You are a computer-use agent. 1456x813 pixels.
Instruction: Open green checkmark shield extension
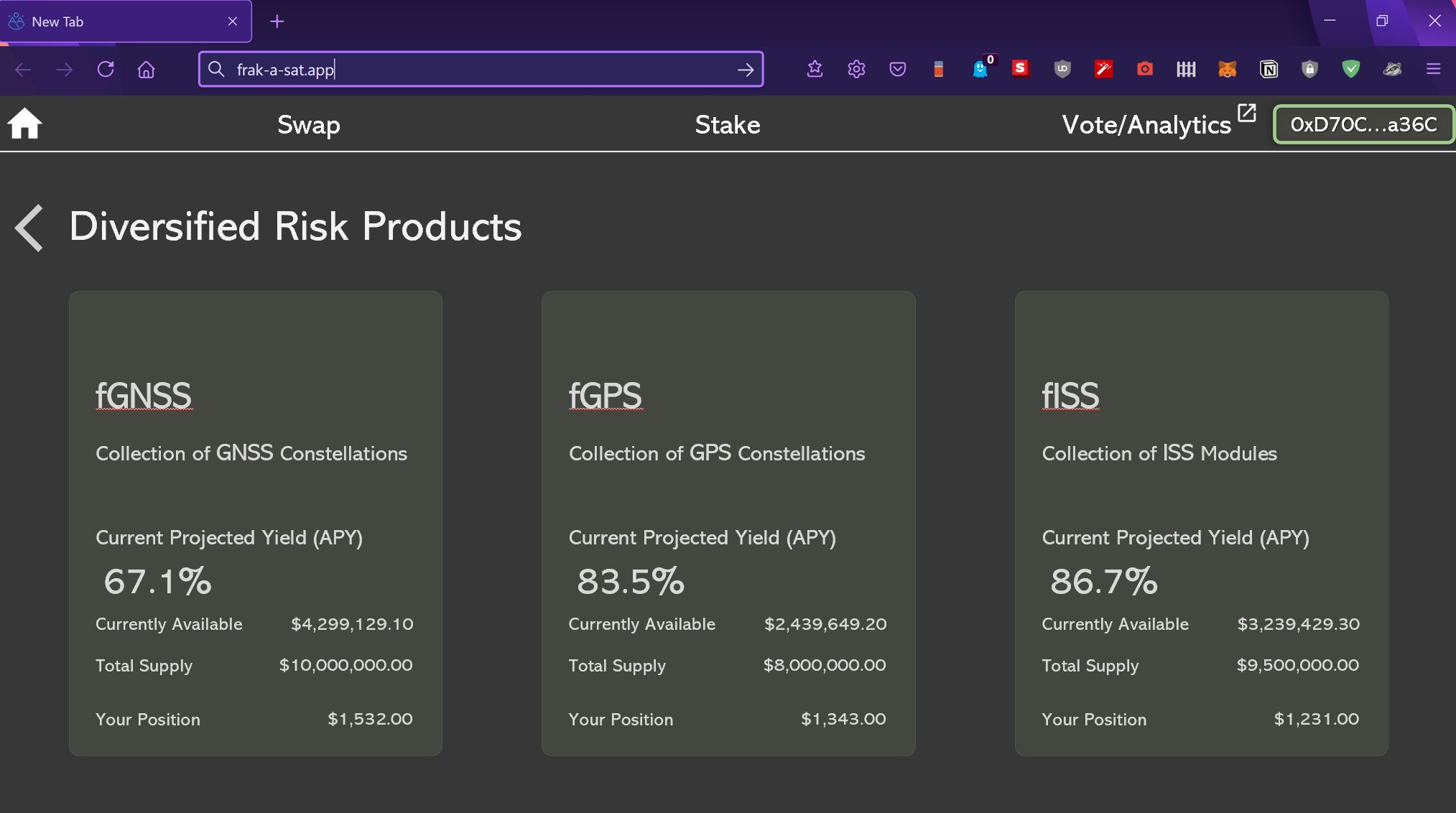(x=1351, y=69)
